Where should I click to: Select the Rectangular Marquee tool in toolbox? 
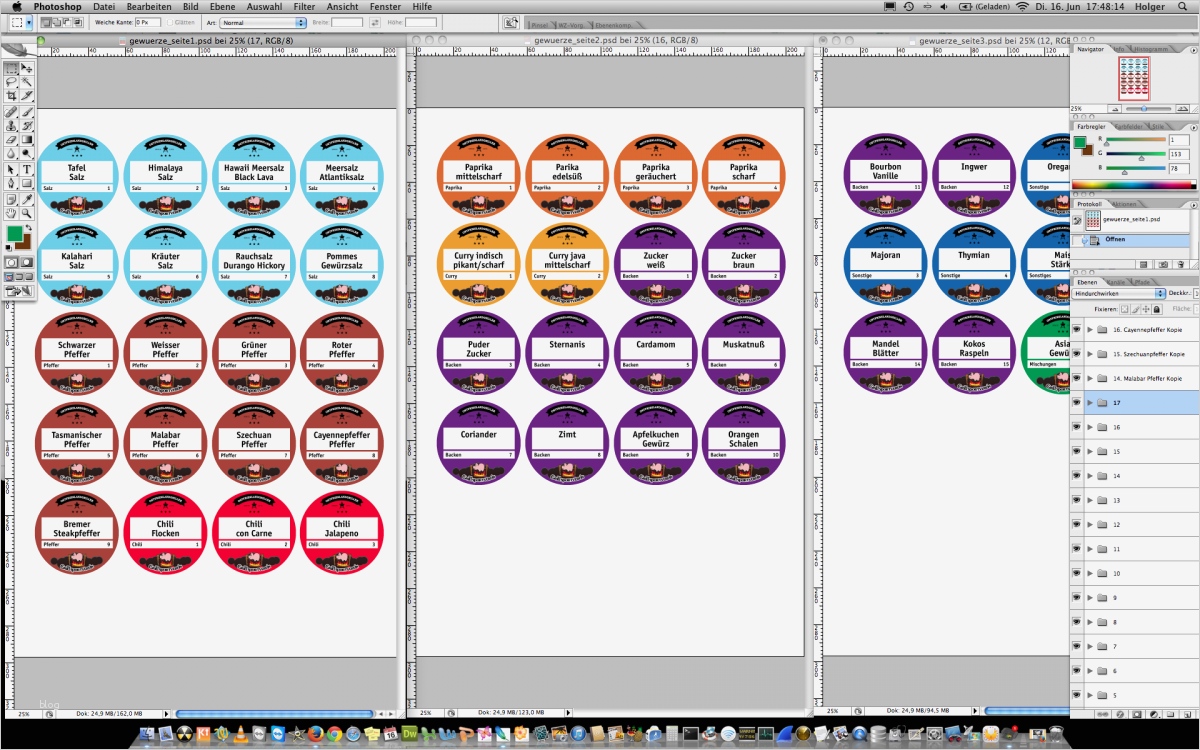click(11, 68)
